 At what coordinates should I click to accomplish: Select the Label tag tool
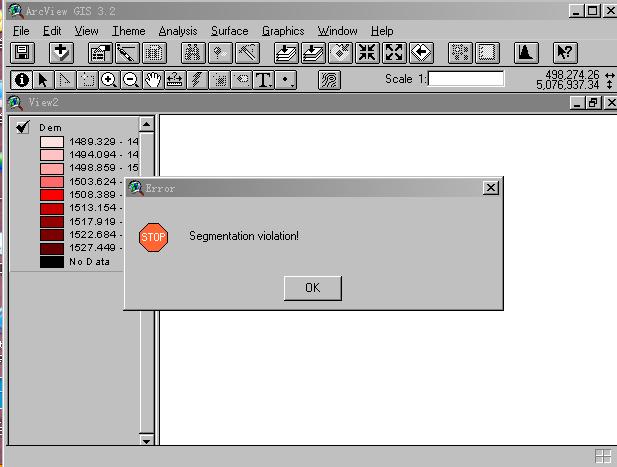click(x=241, y=80)
